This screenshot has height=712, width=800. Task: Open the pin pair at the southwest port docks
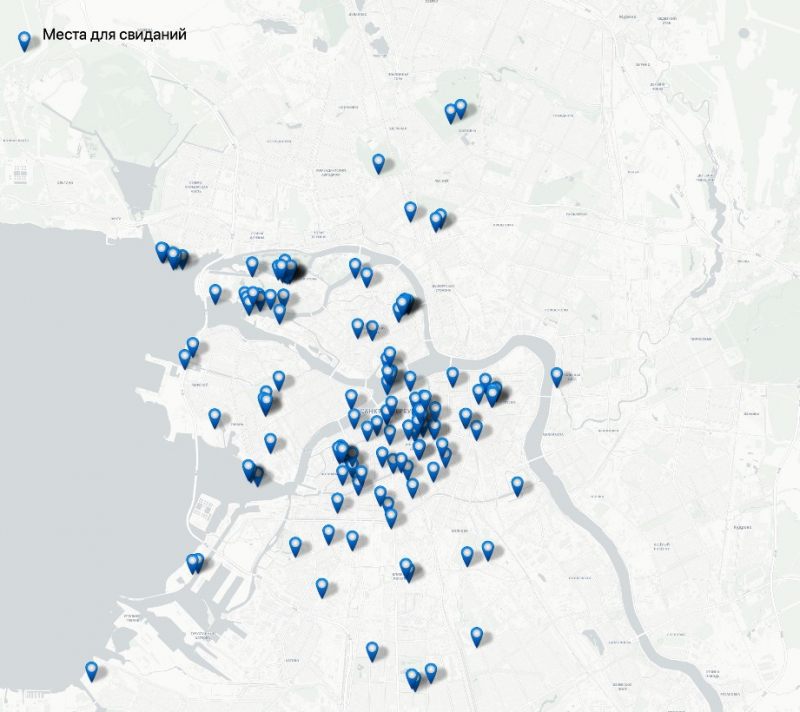(x=195, y=564)
